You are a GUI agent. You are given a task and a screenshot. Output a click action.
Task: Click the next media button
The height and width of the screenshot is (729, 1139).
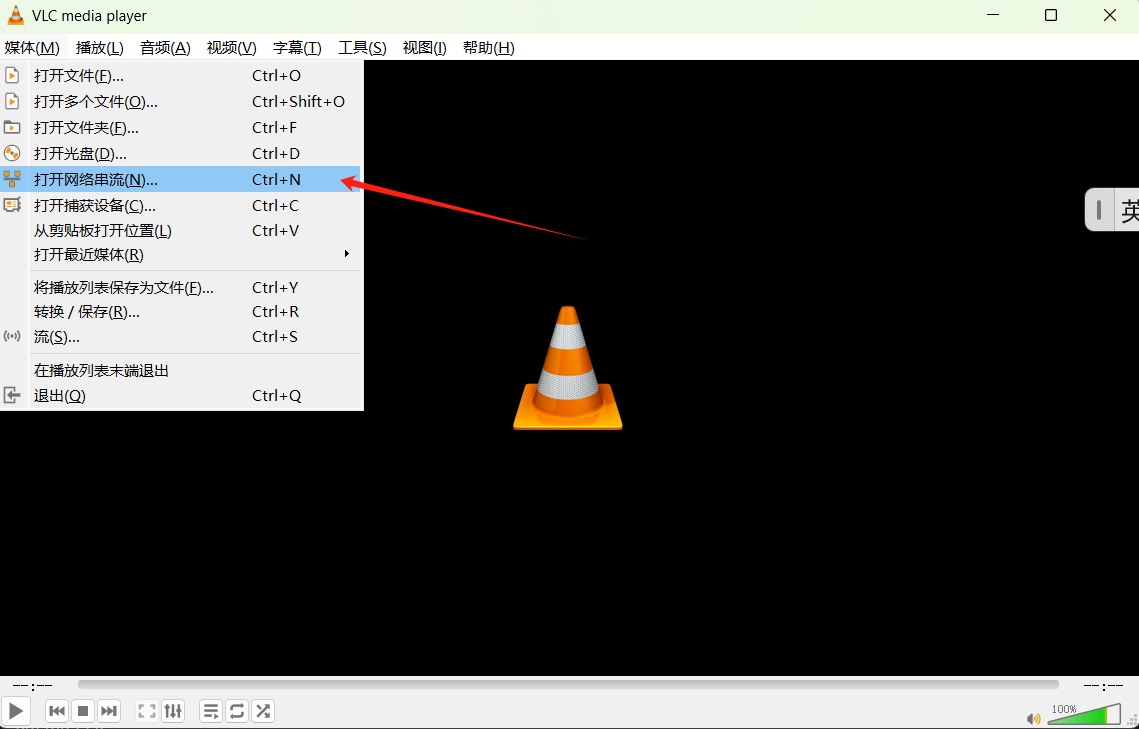coord(109,711)
